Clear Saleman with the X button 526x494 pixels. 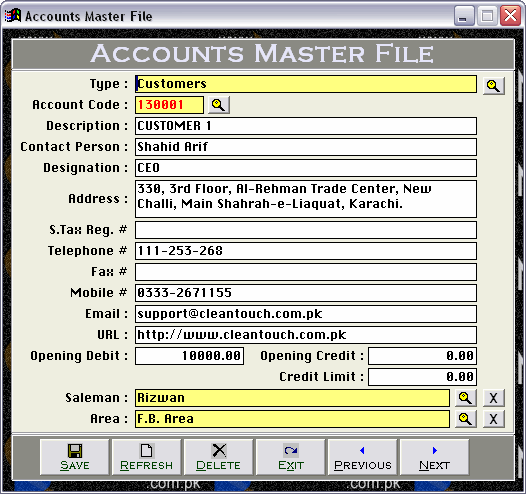[493, 398]
